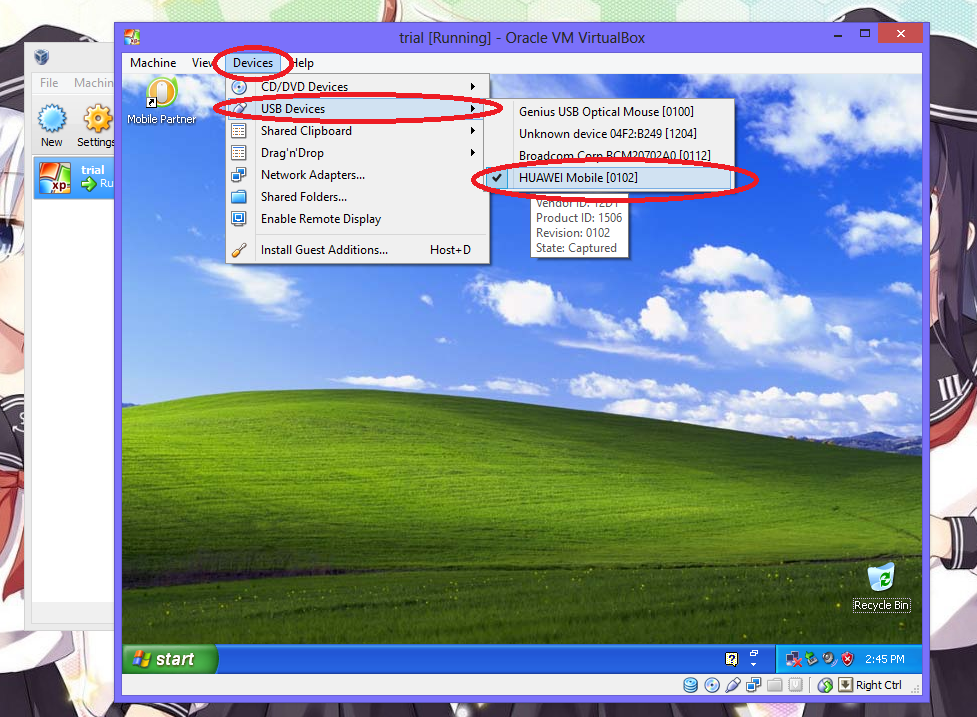
Task: Click the optical disc status bar icon
Action: click(x=710, y=684)
